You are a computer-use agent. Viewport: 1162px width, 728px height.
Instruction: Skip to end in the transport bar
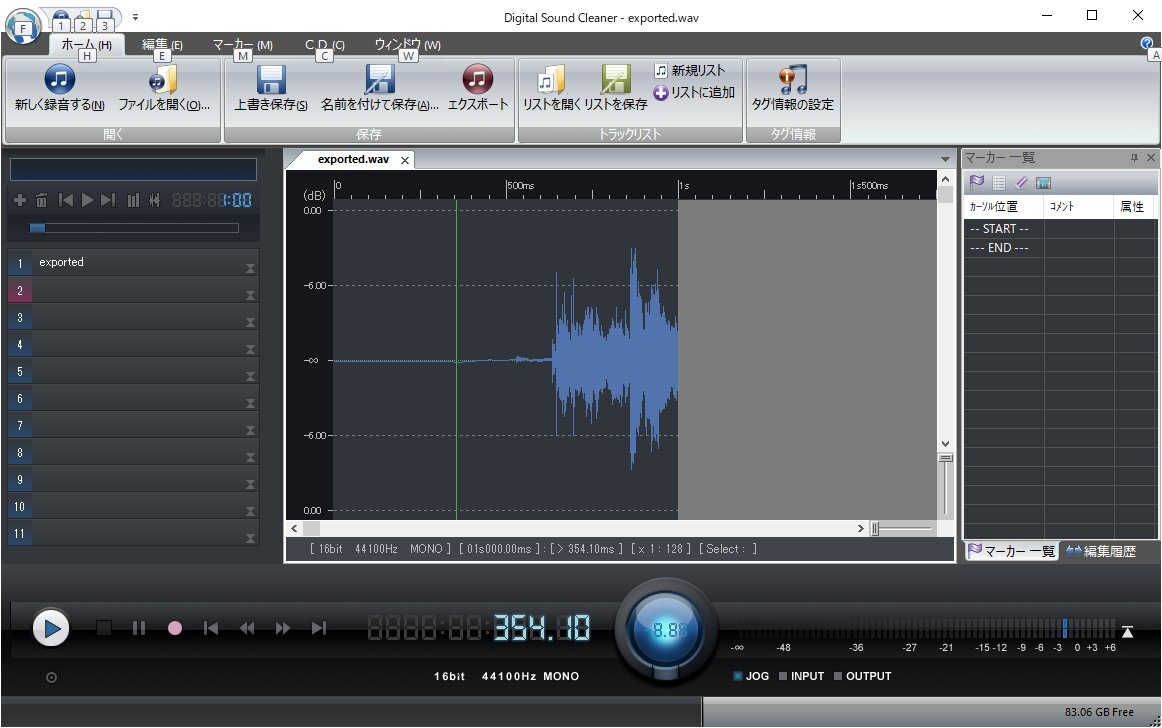pyautogui.click(x=319, y=629)
